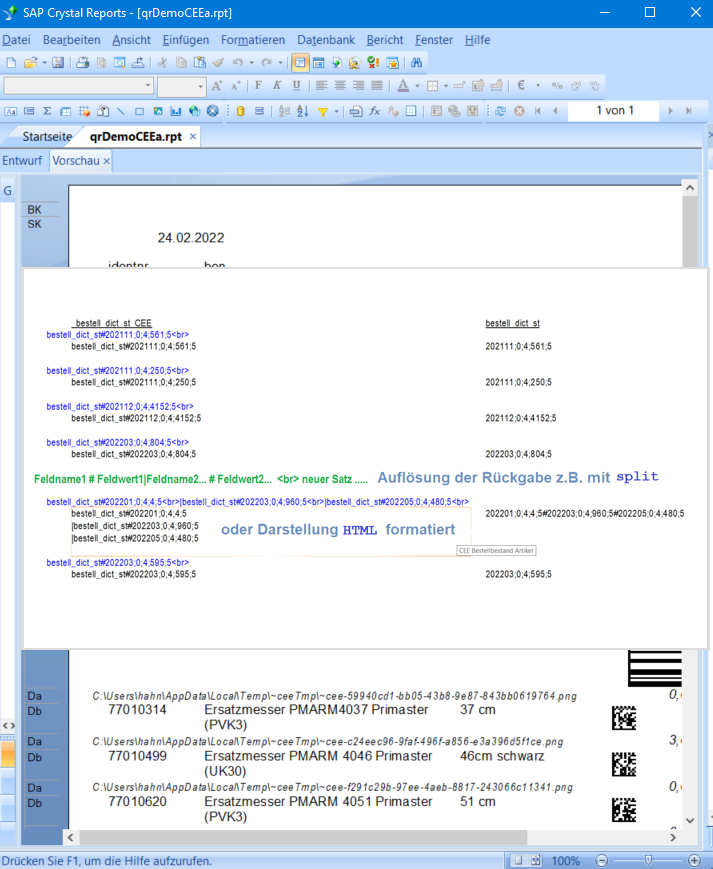
Task: Zoom out with the minus button
Action: [601, 861]
